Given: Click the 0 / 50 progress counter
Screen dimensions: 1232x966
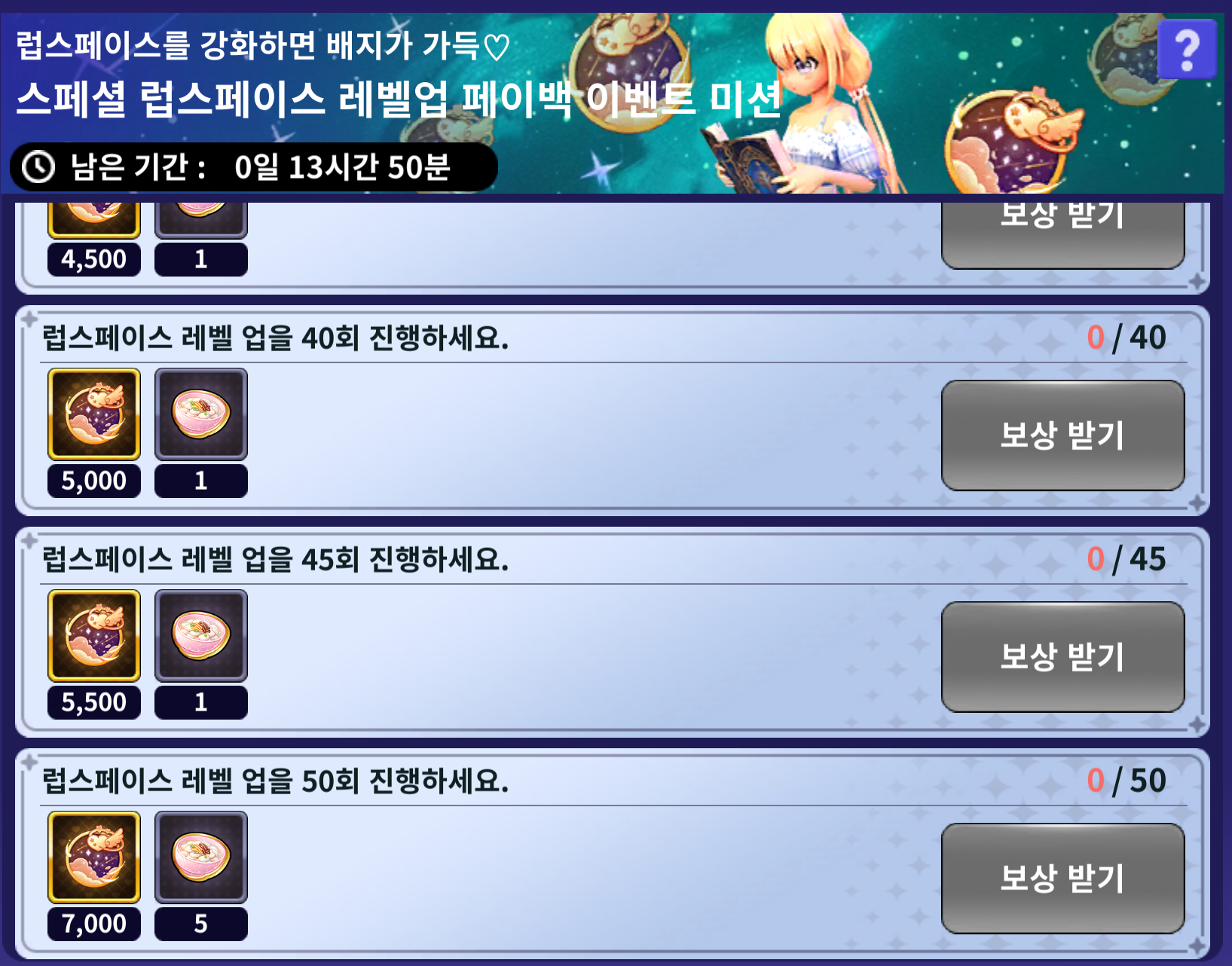Looking at the screenshot, I should tap(1127, 781).
